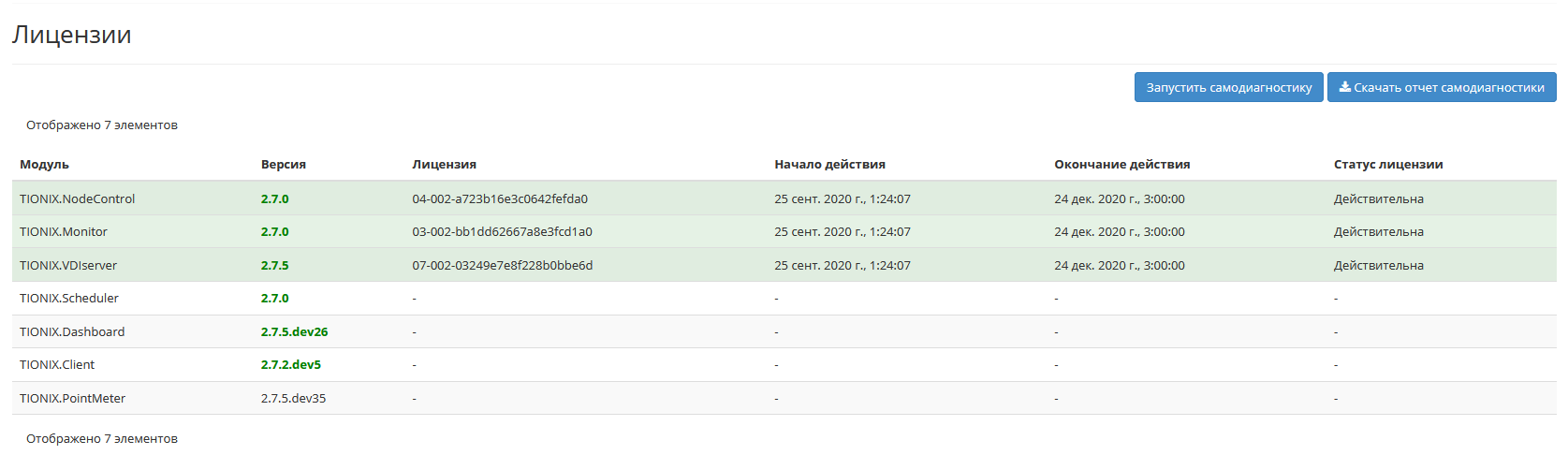1568x455 pixels.
Task: Click the license key 04-002-a723b16e3c0642fefda0
Action: pos(500,198)
